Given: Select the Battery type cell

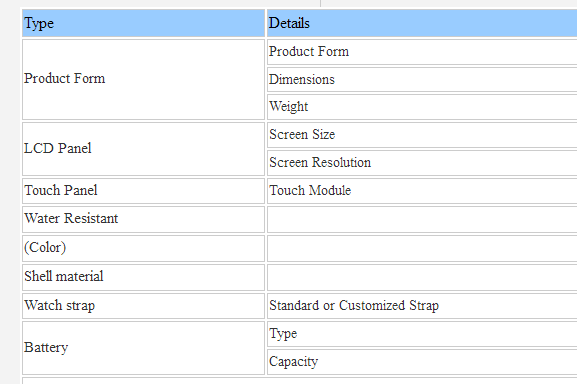Looking at the screenshot, I should [x=144, y=348].
